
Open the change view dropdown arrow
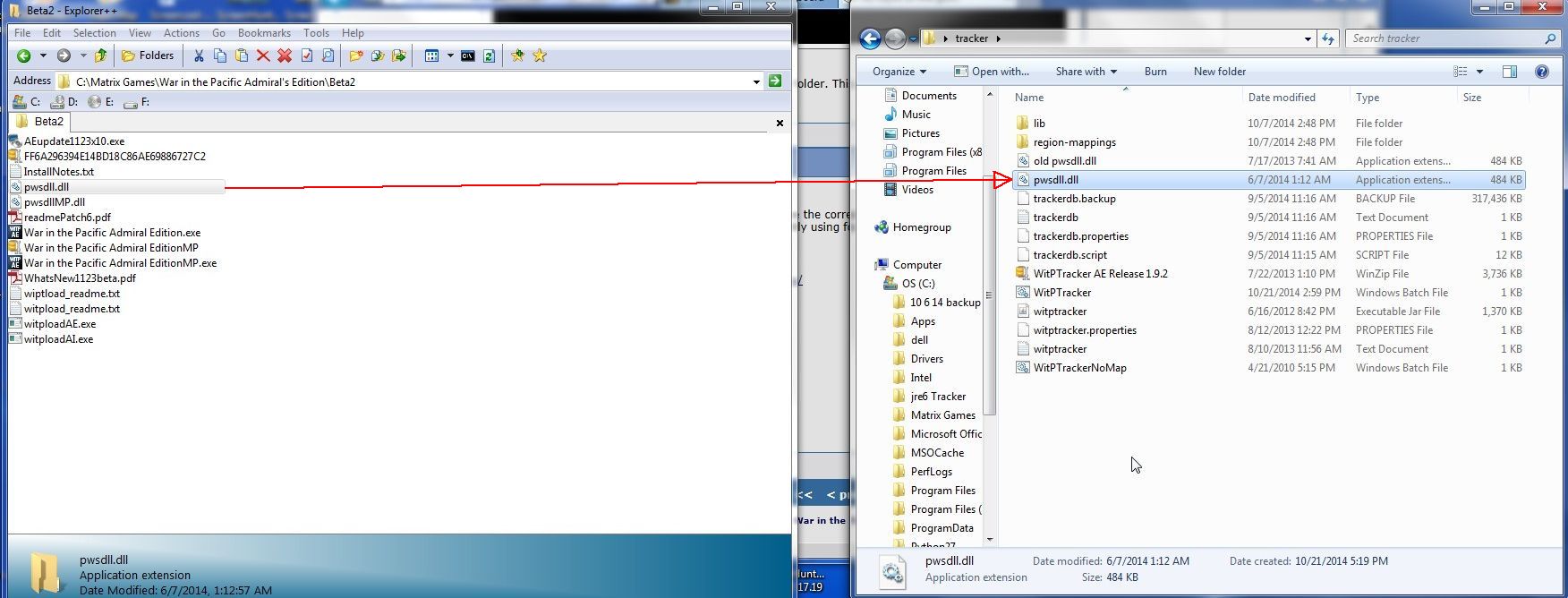(1480, 72)
